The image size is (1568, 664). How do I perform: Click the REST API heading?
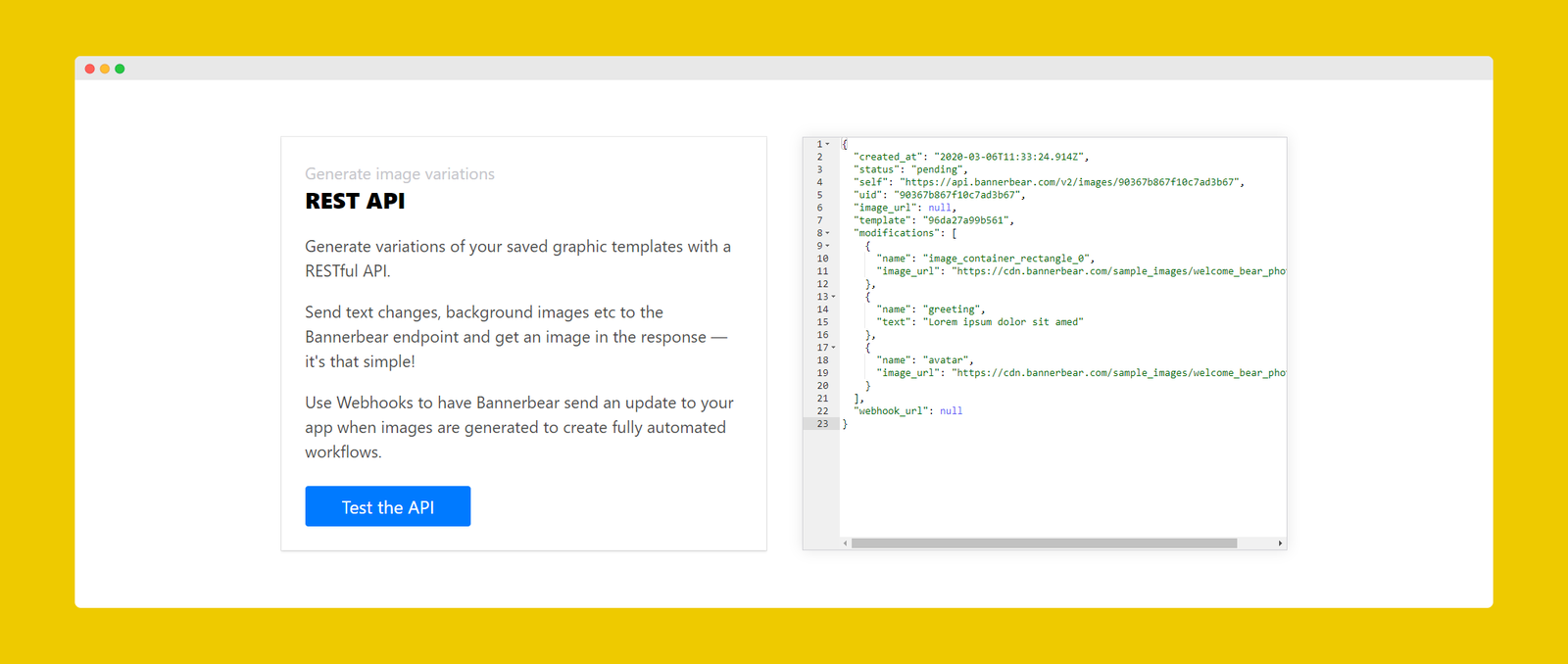(x=355, y=201)
